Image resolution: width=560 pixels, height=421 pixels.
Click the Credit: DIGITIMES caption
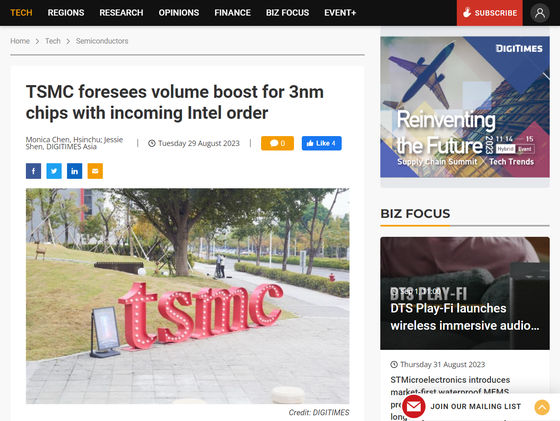point(319,412)
